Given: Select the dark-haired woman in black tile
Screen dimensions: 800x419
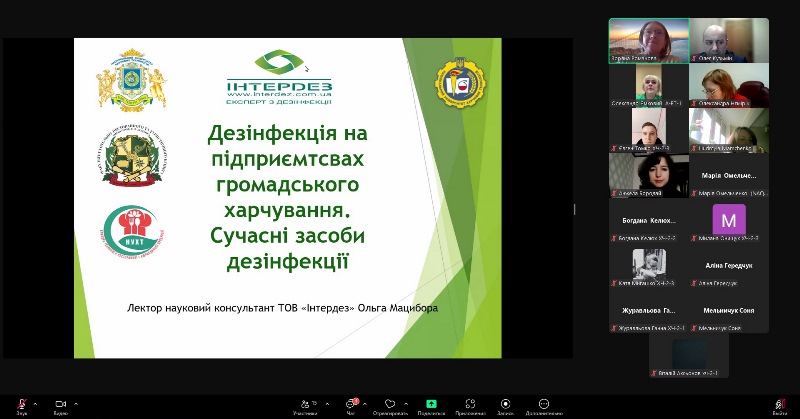Looking at the screenshot, I should pyautogui.click(x=649, y=175).
